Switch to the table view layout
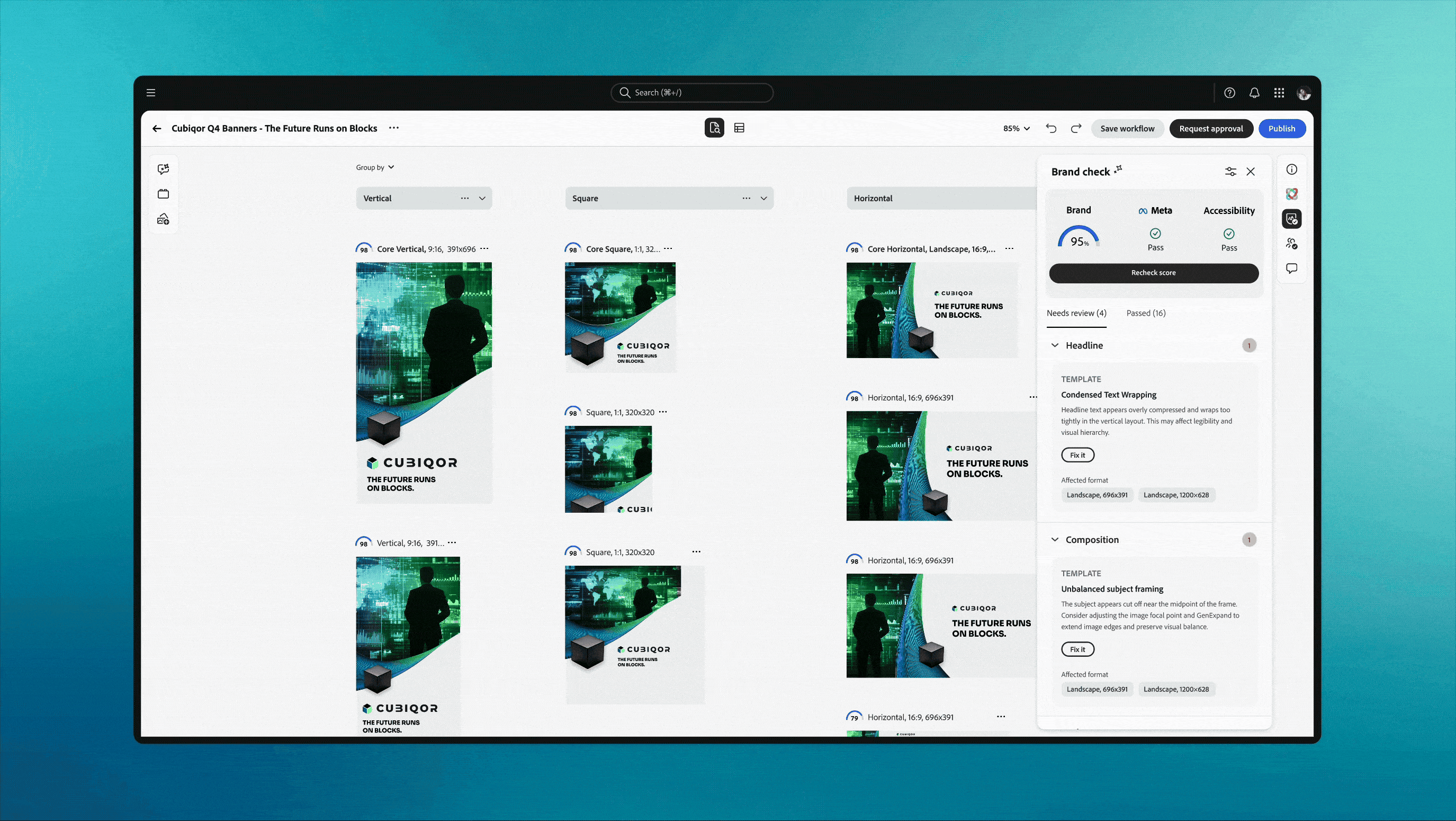This screenshot has height=821, width=1456. tap(739, 128)
